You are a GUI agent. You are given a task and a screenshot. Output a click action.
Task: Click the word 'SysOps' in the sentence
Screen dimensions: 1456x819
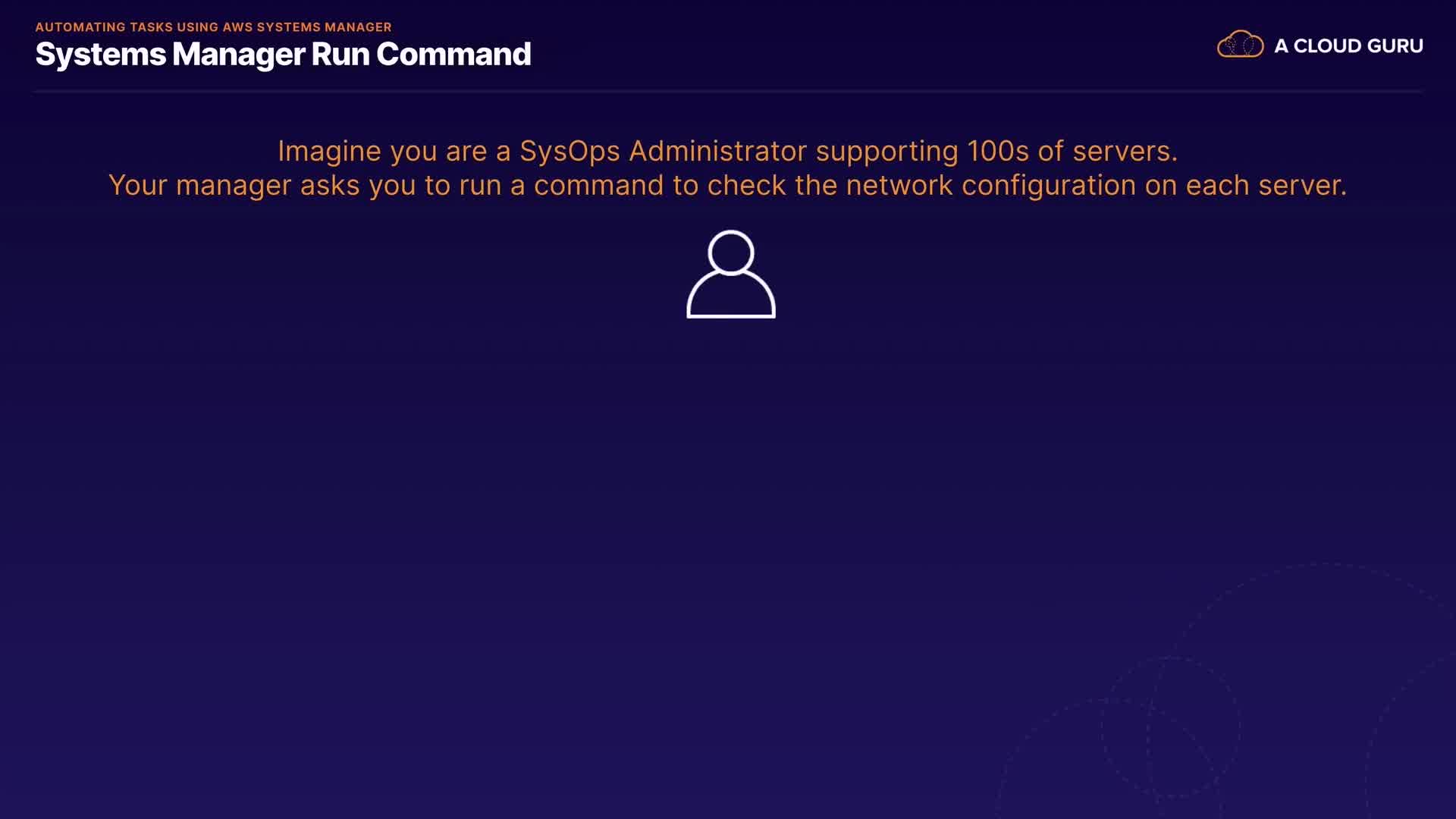(x=570, y=152)
